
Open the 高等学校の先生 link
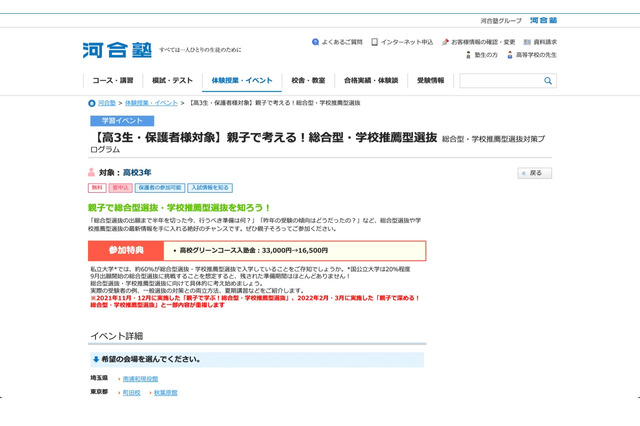pyautogui.click(x=536, y=55)
